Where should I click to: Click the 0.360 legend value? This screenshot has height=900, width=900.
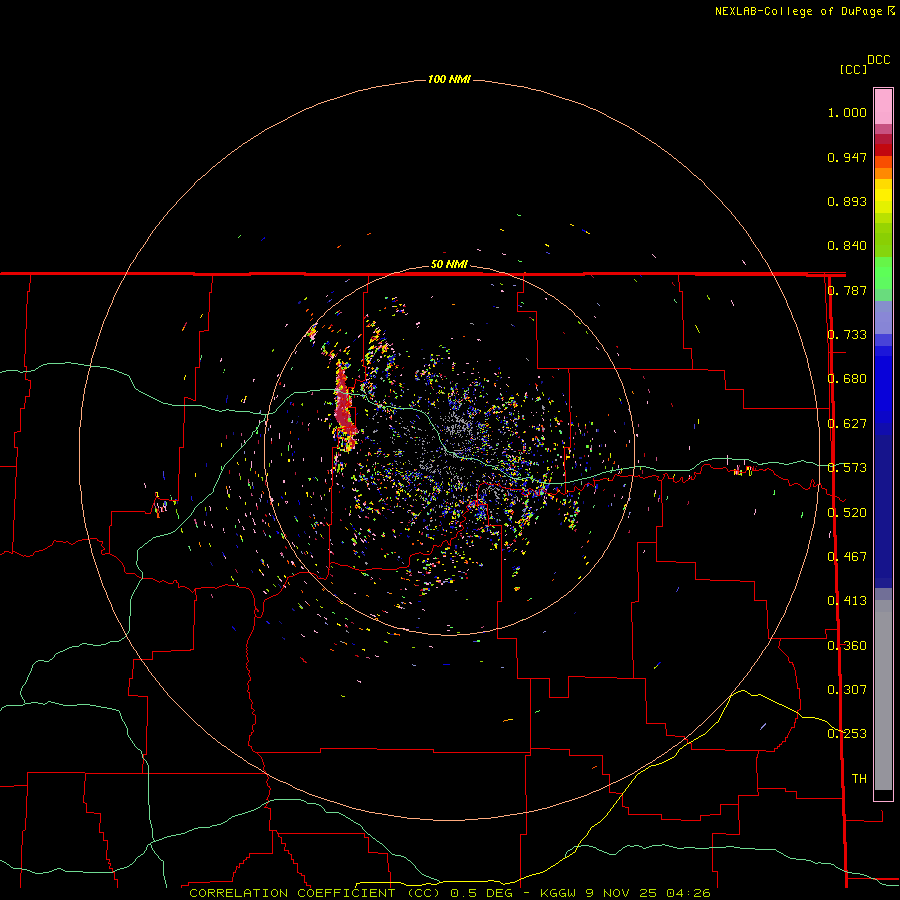pyautogui.click(x=847, y=646)
